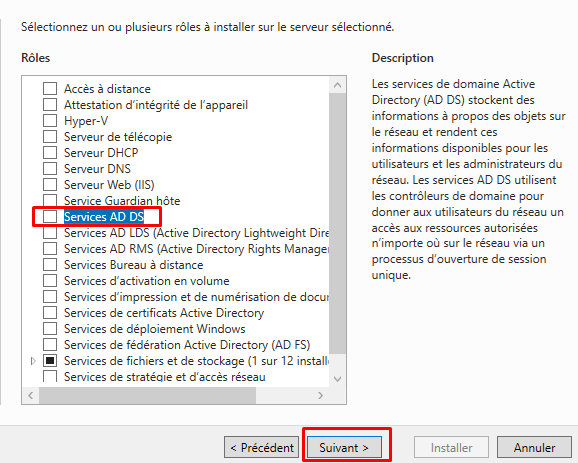Tick the Serveur DHCP checkbox
Viewport: 578px width, 463px height.
point(50,153)
